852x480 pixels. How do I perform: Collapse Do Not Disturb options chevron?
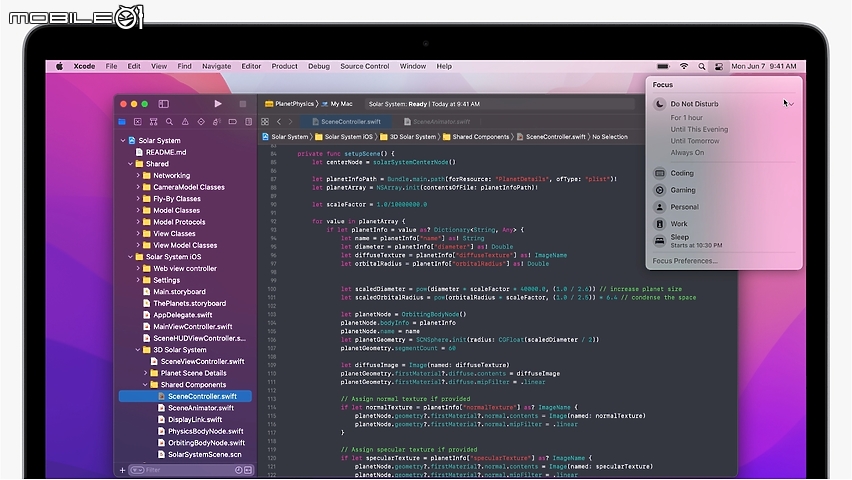[791, 104]
